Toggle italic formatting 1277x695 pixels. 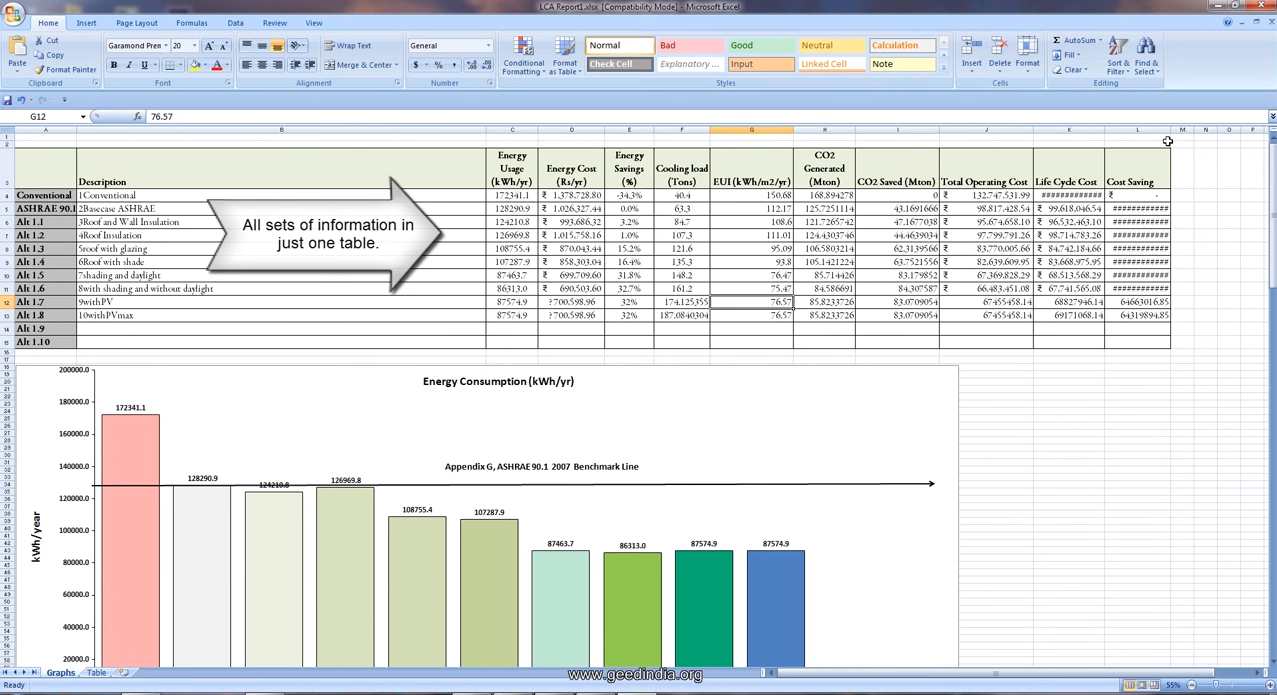(130, 64)
